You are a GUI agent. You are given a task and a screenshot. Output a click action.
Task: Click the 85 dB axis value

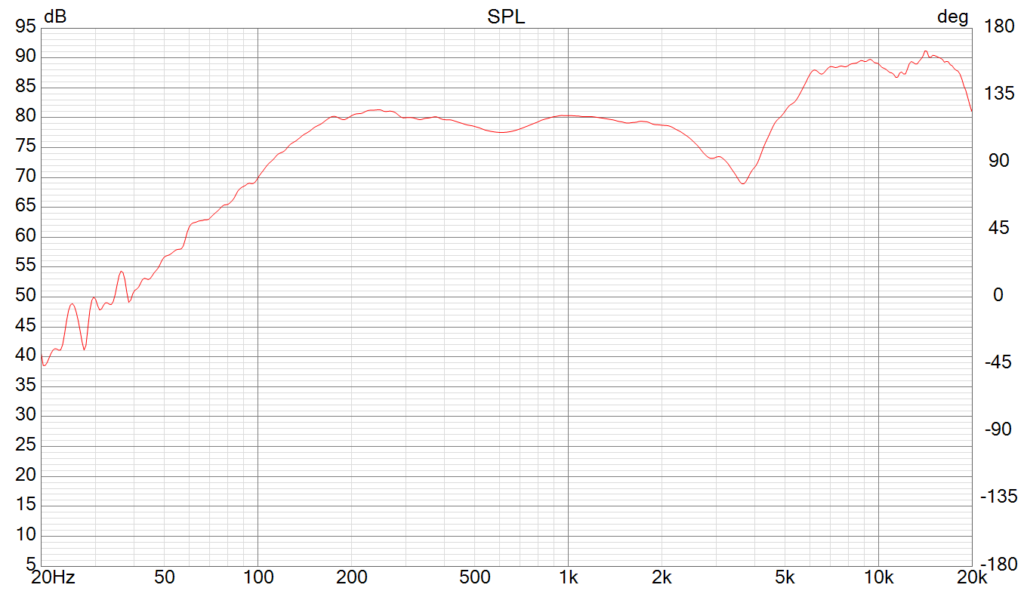point(25,86)
